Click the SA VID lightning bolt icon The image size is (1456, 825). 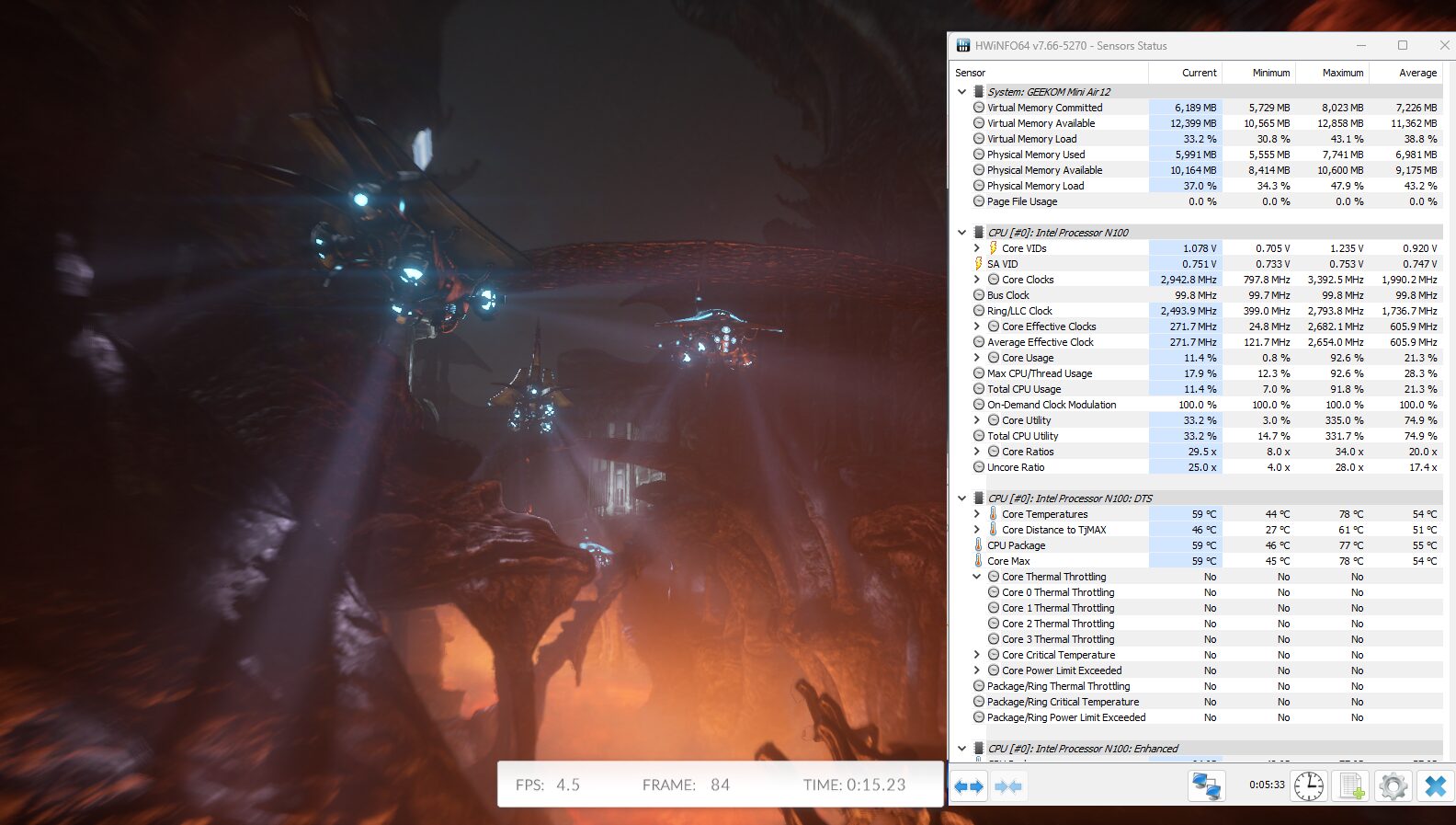click(978, 264)
